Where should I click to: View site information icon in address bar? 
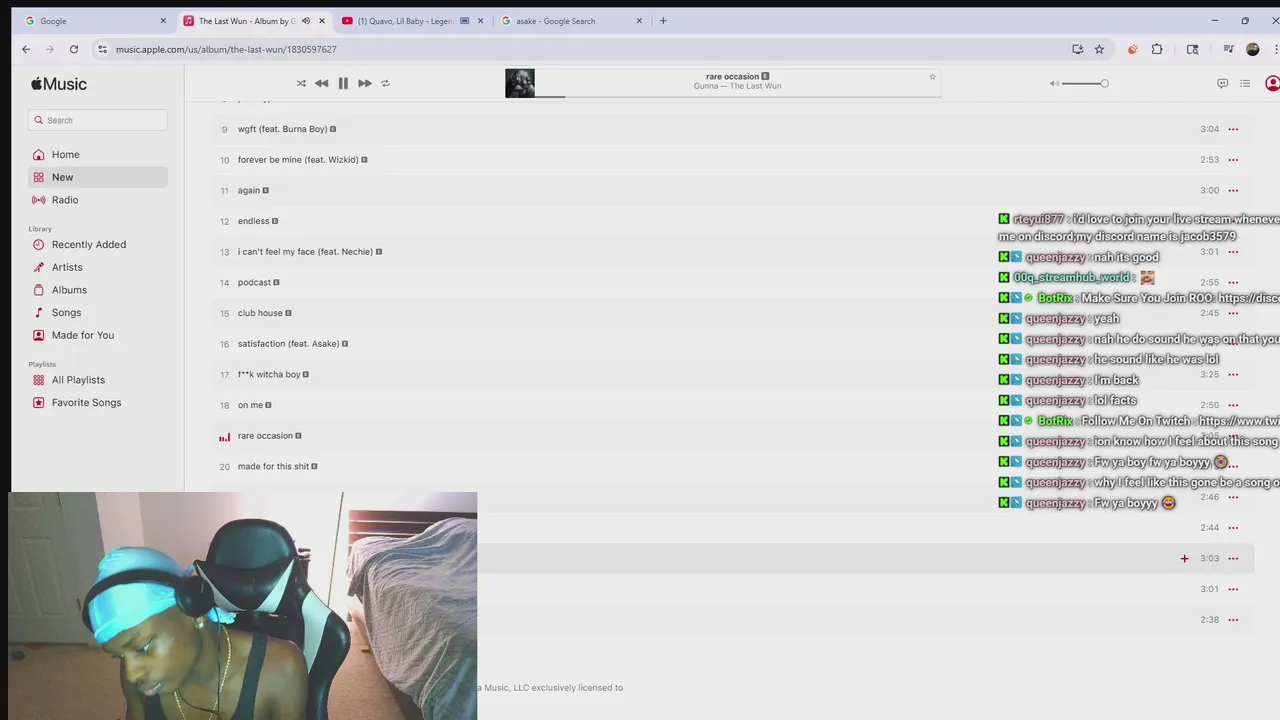[102, 49]
